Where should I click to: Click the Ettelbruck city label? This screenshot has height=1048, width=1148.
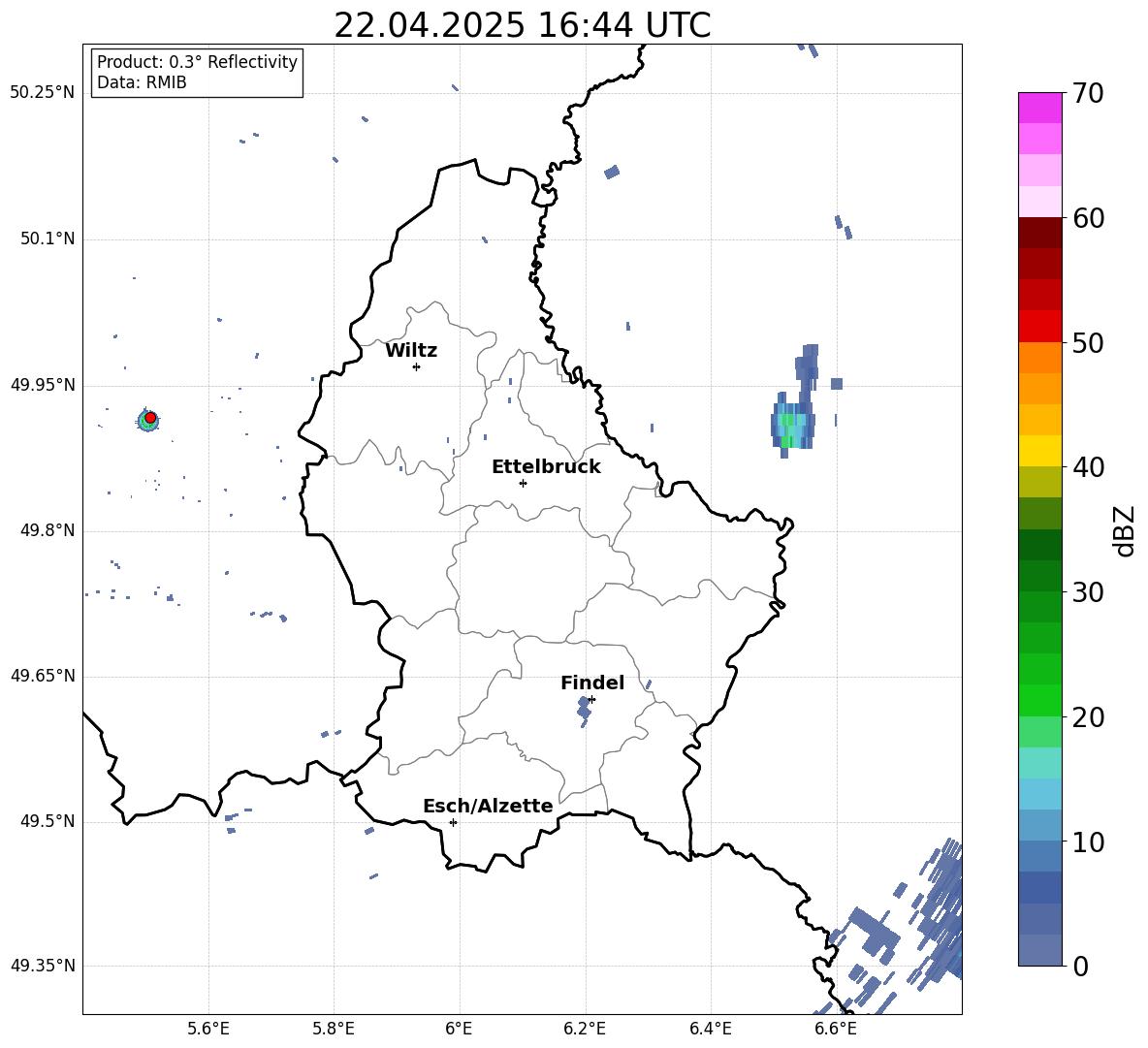point(546,467)
